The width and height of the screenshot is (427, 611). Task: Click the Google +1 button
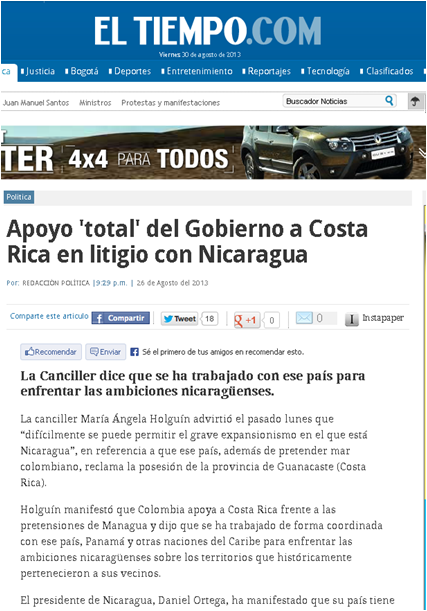(x=247, y=320)
